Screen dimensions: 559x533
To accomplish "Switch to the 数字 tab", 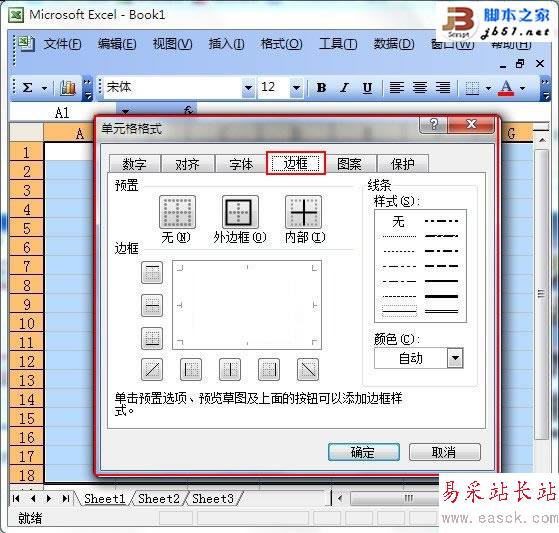I will tap(134, 164).
